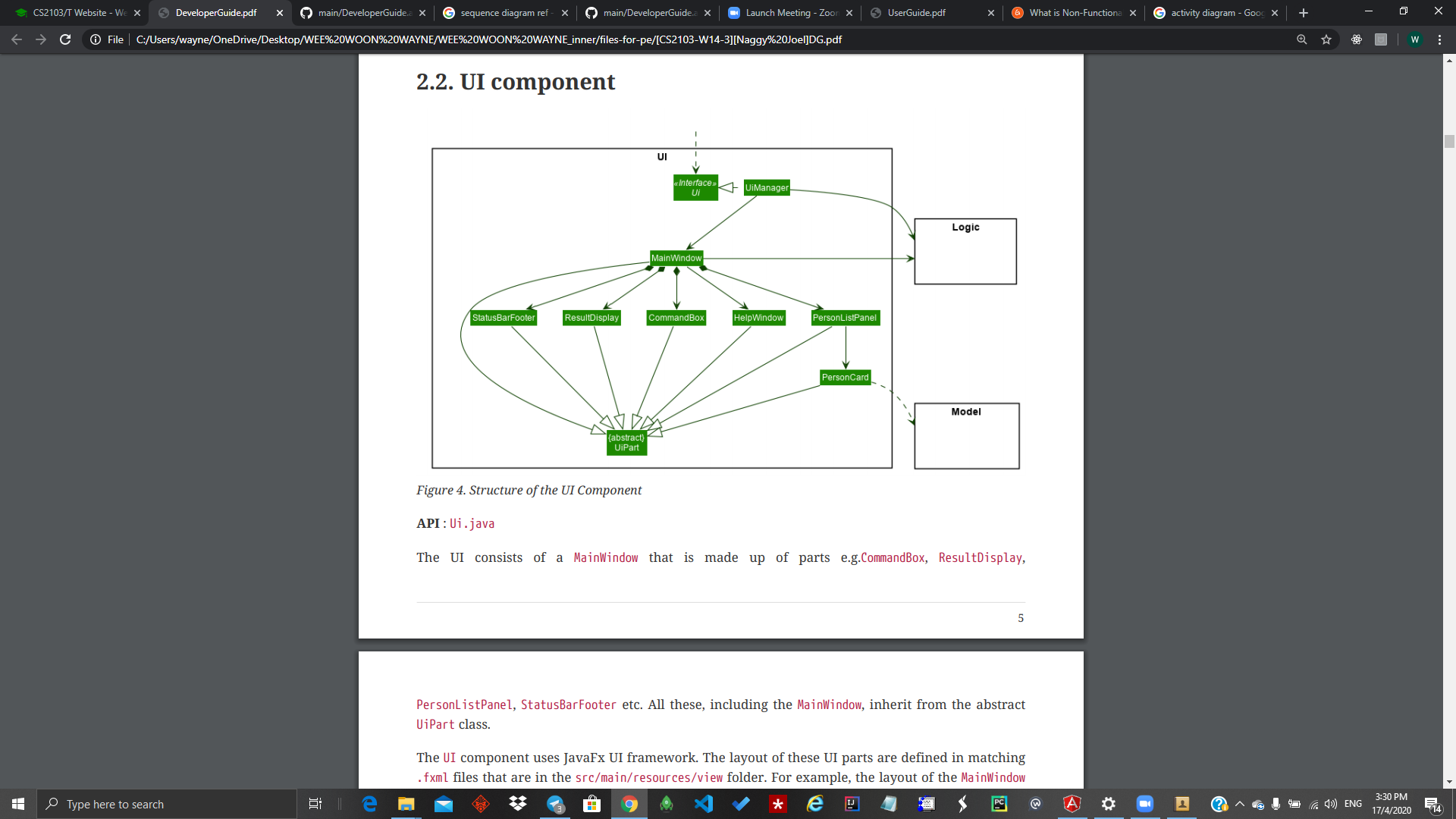Click the reload page button
Image resolution: width=1456 pixels, height=819 pixels.
[65, 39]
